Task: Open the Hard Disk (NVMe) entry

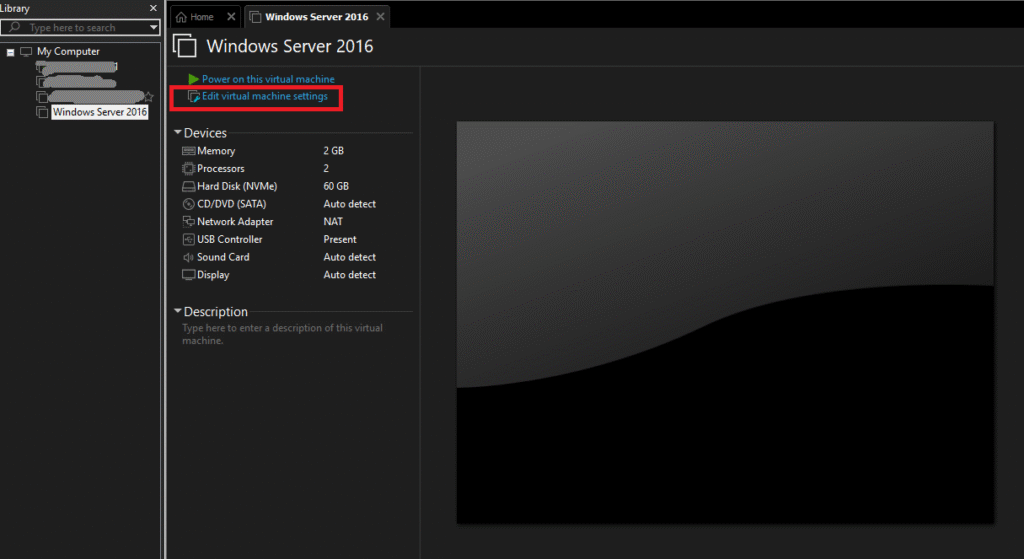Action: point(237,186)
